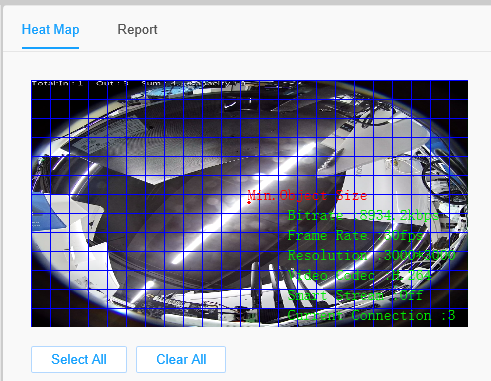This screenshot has width=491, height=381.
Task: Click the Resolution overlay text
Action: (371, 256)
